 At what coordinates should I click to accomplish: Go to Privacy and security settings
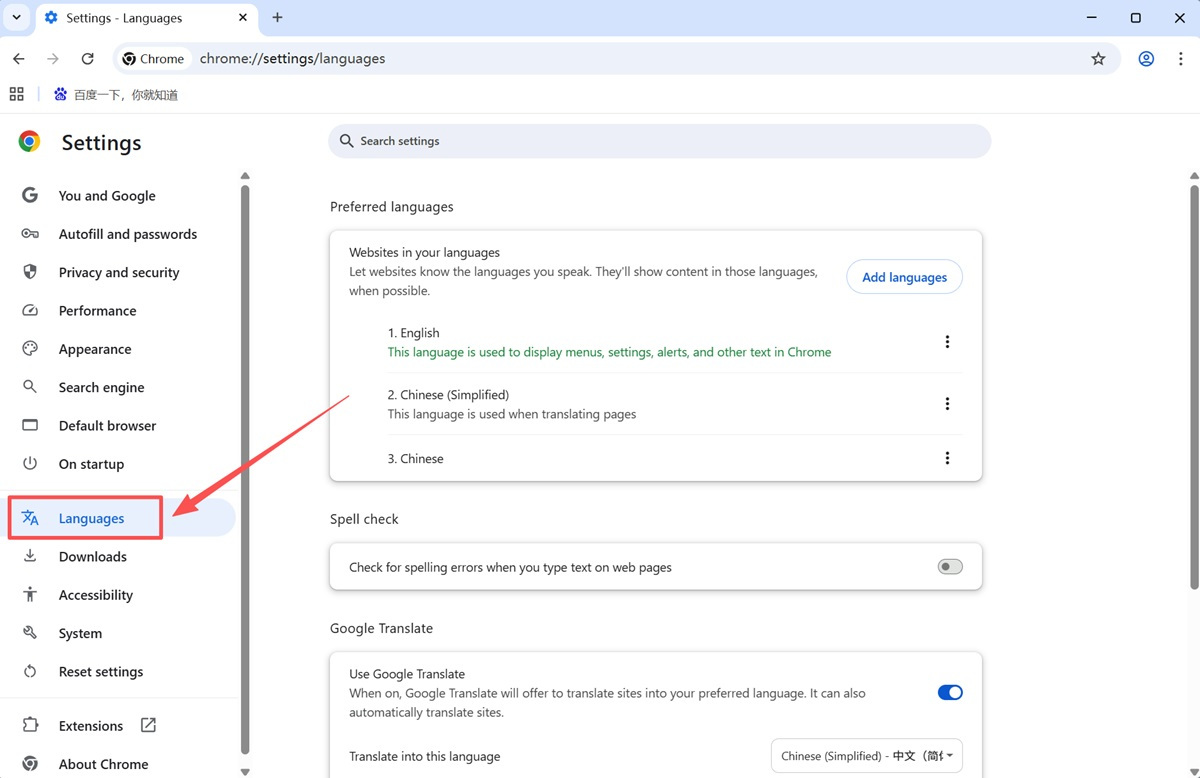pyautogui.click(x=118, y=272)
